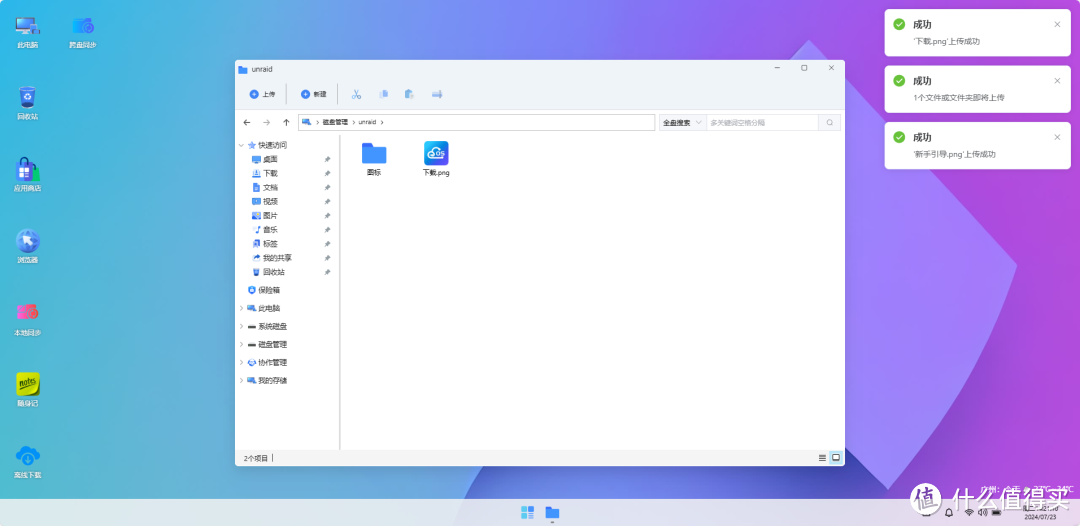The width and height of the screenshot is (1080, 526).
Task: Open 保险箱 in the sidebar
Action: click(264, 290)
